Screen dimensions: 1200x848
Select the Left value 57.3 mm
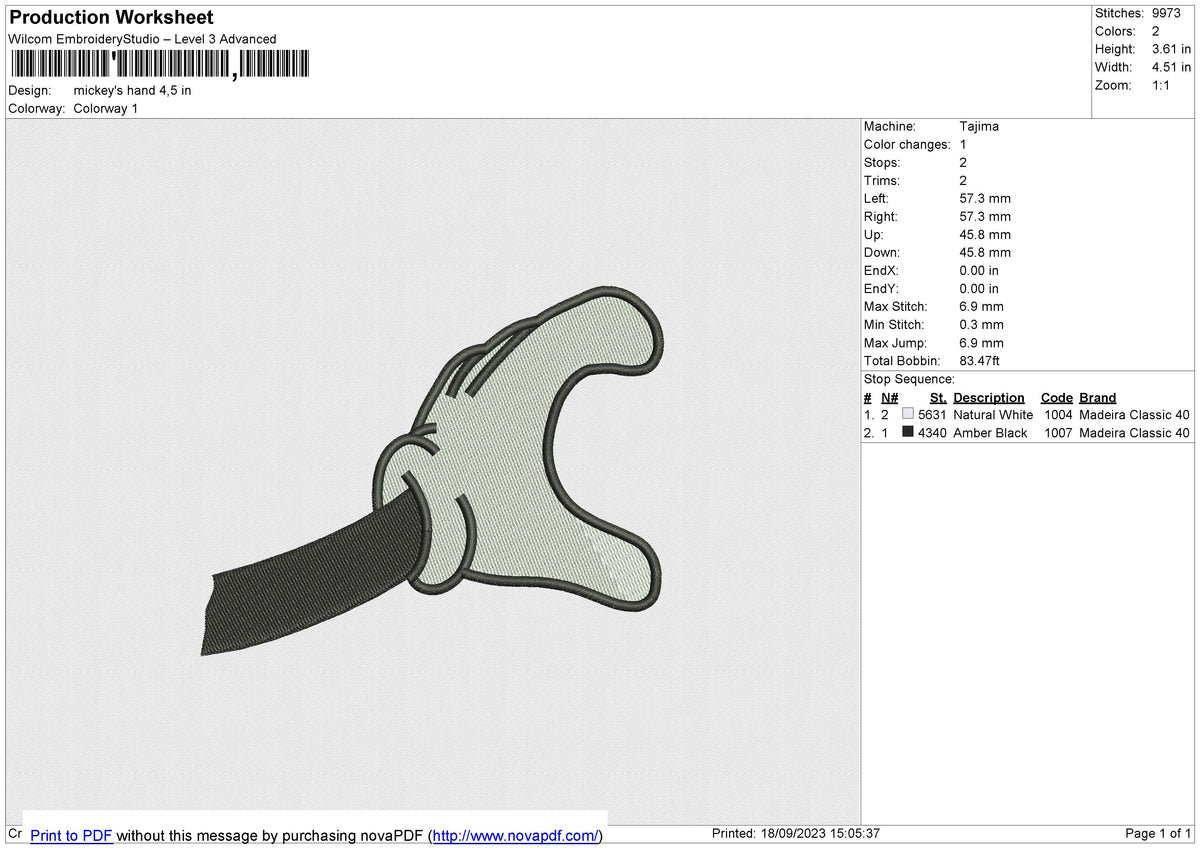985,199
